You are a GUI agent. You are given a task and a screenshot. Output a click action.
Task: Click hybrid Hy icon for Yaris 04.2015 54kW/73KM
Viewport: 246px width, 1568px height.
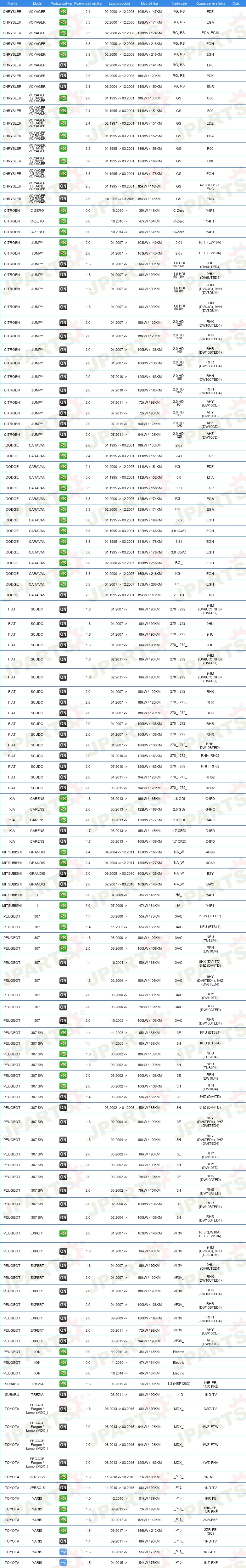point(63,1563)
